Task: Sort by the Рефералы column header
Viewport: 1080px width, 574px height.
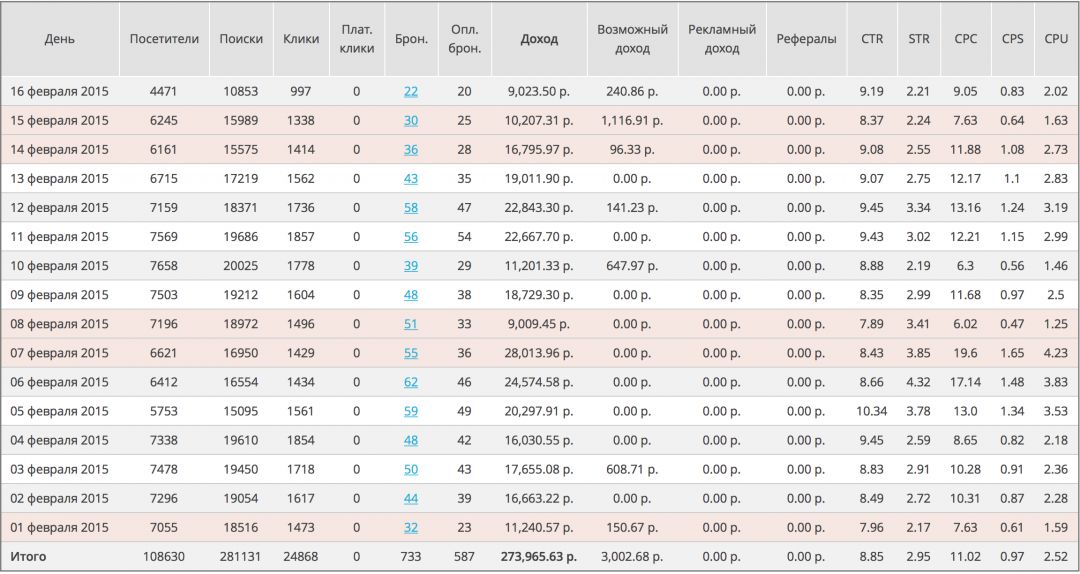Action: [806, 39]
